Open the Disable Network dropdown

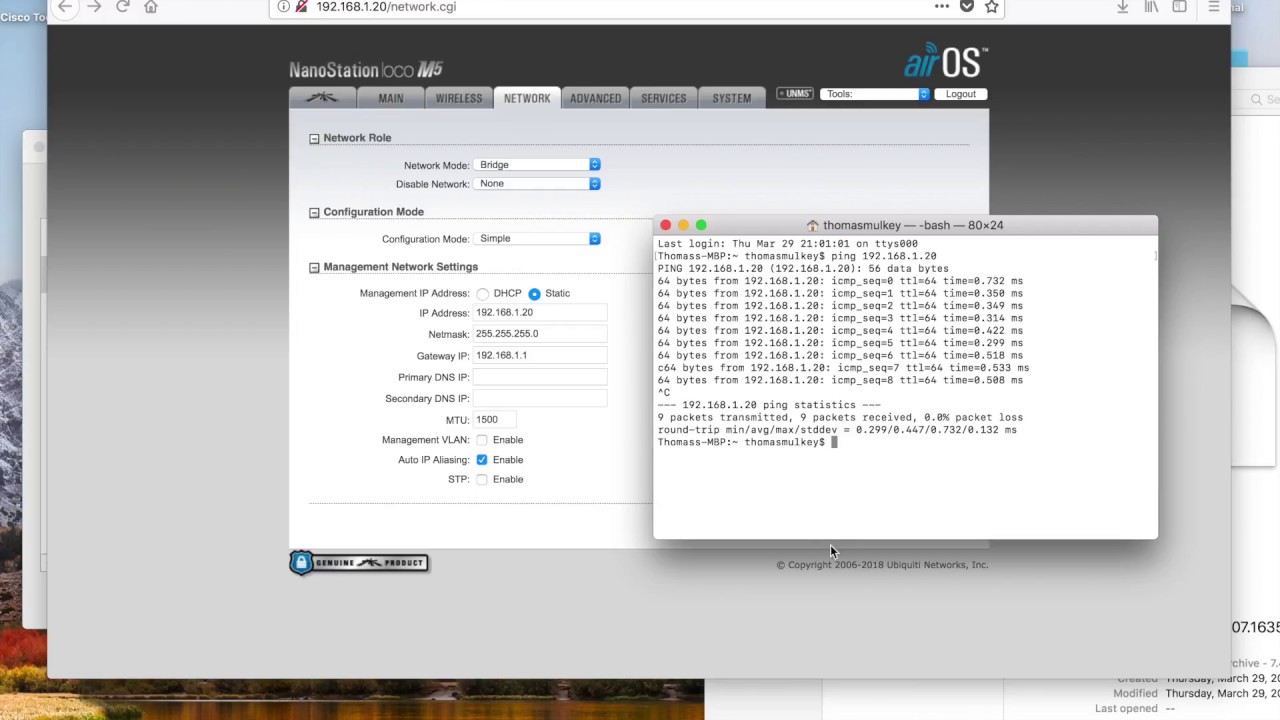tap(538, 184)
